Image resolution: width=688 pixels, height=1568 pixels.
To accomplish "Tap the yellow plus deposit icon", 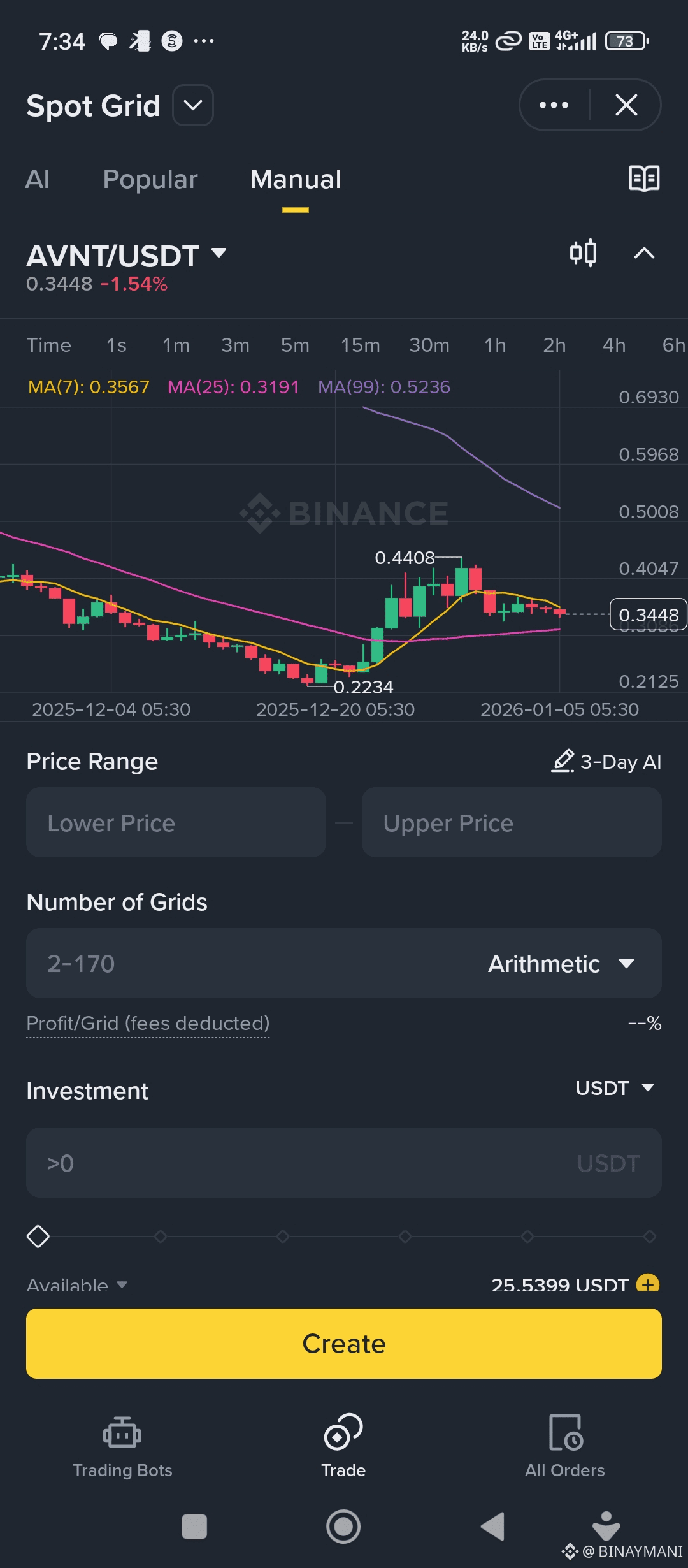I will point(648,1283).
